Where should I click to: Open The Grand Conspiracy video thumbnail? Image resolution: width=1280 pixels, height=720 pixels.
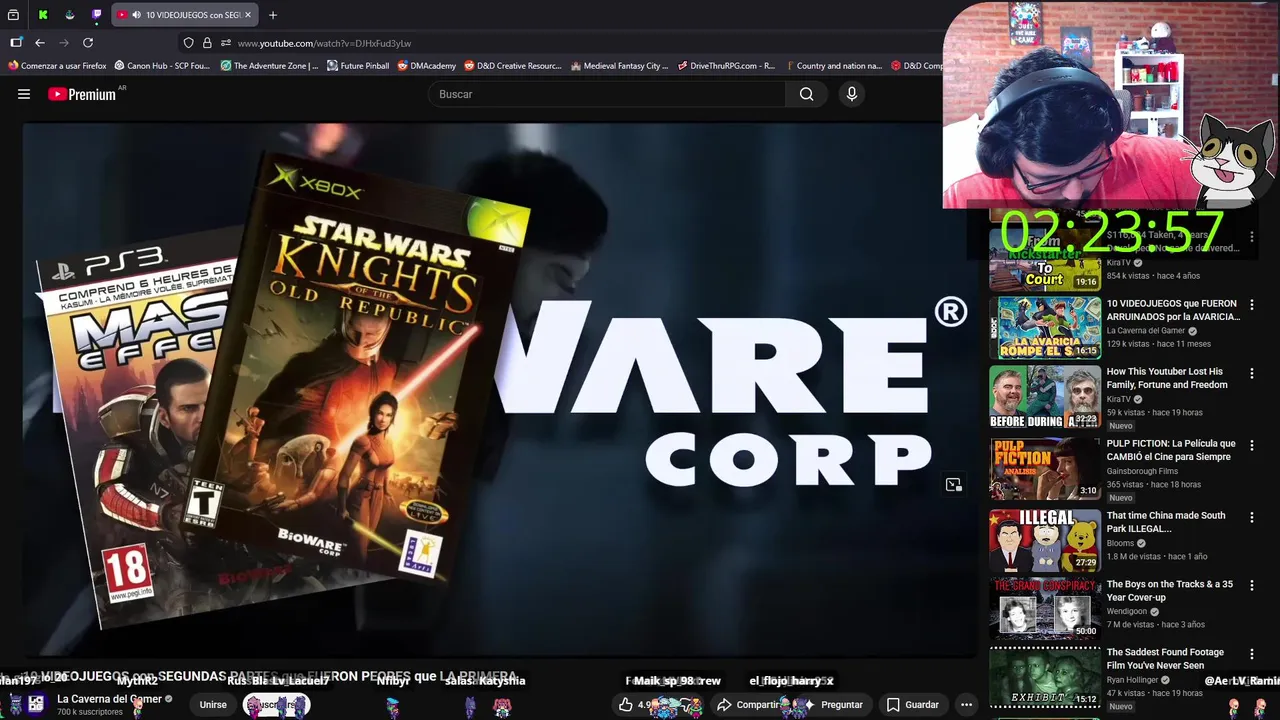coord(1045,608)
